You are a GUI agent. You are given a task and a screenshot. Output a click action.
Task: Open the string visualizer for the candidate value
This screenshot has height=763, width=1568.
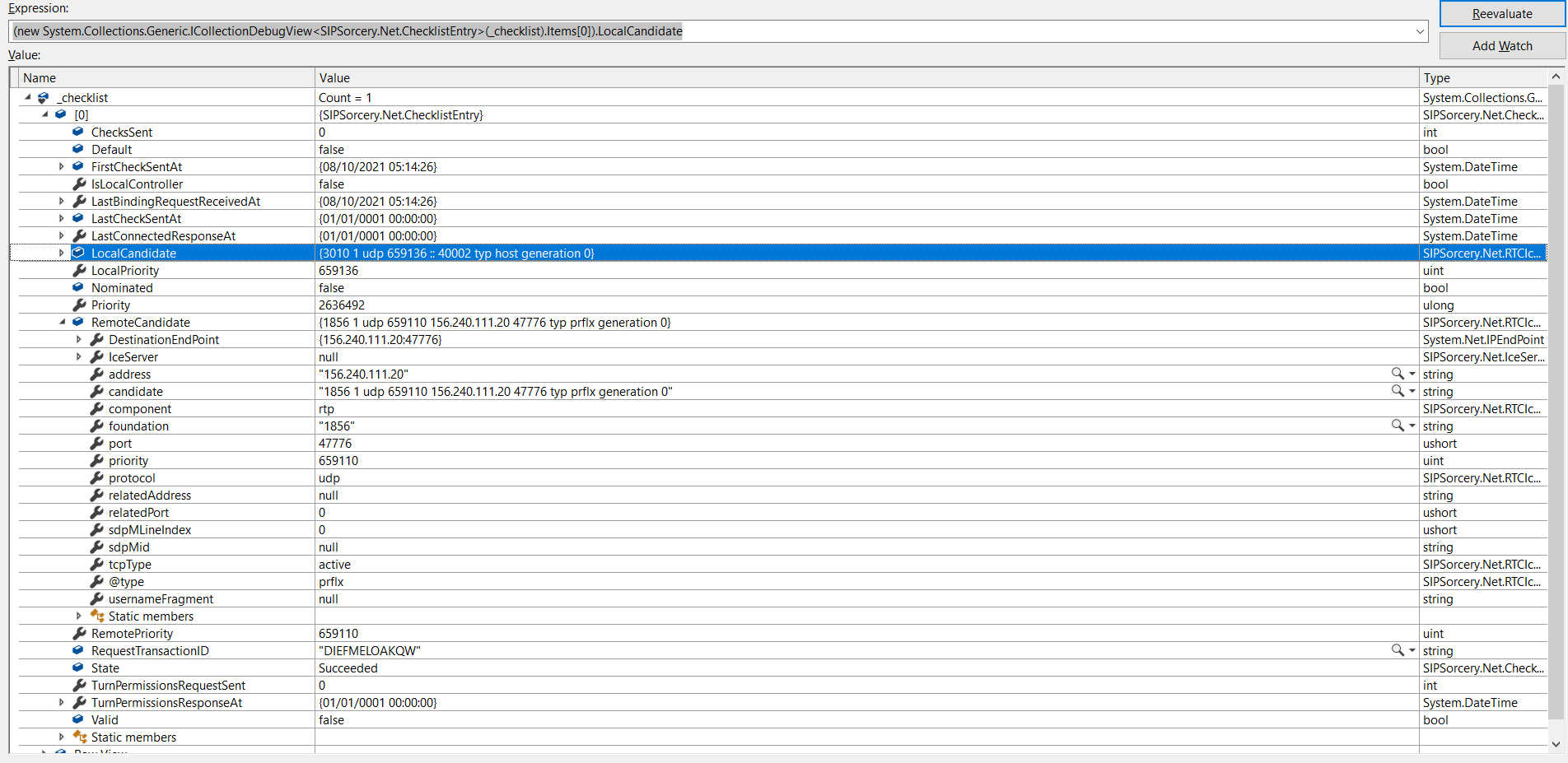(x=1398, y=391)
